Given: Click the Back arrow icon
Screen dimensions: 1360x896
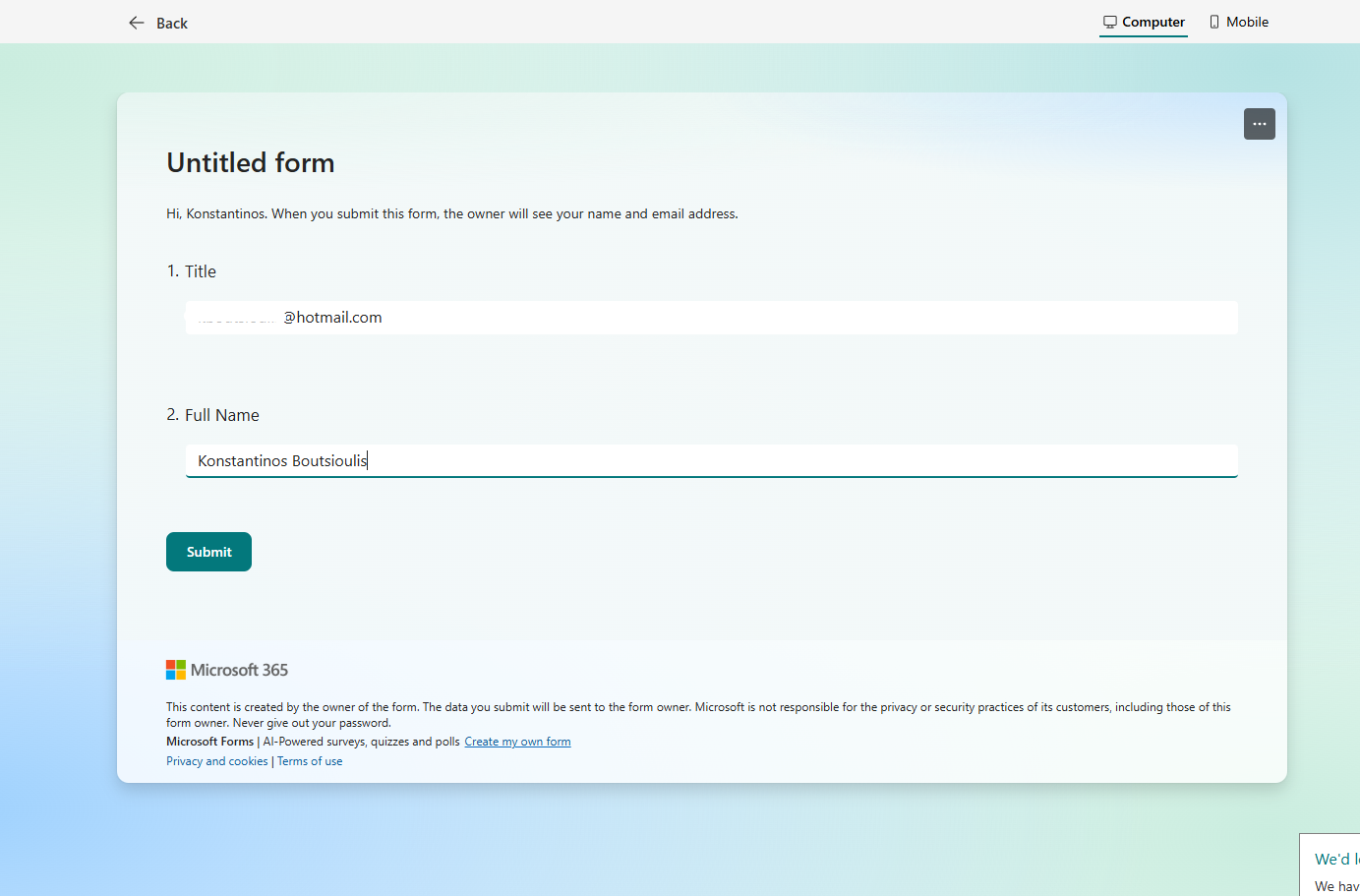Looking at the screenshot, I should 137,23.
